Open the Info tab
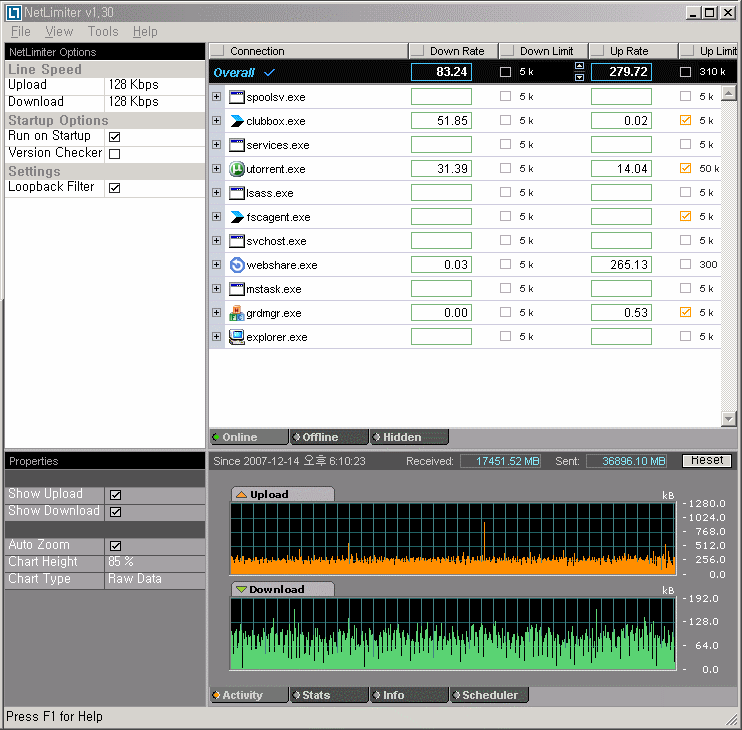 (409, 695)
